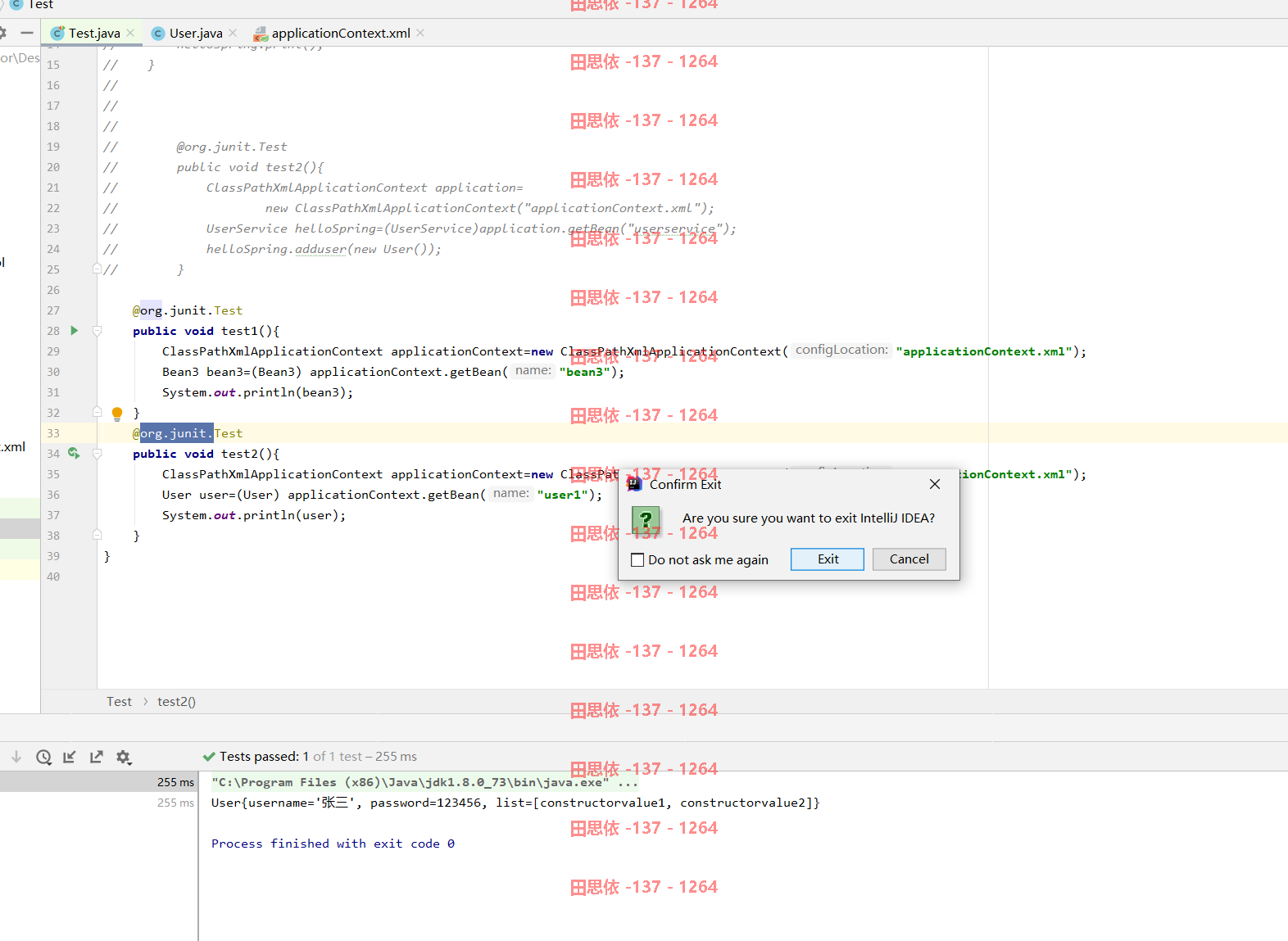Click the configLocation parameter hint on line 29
1288x941 pixels.
click(841, 351)
